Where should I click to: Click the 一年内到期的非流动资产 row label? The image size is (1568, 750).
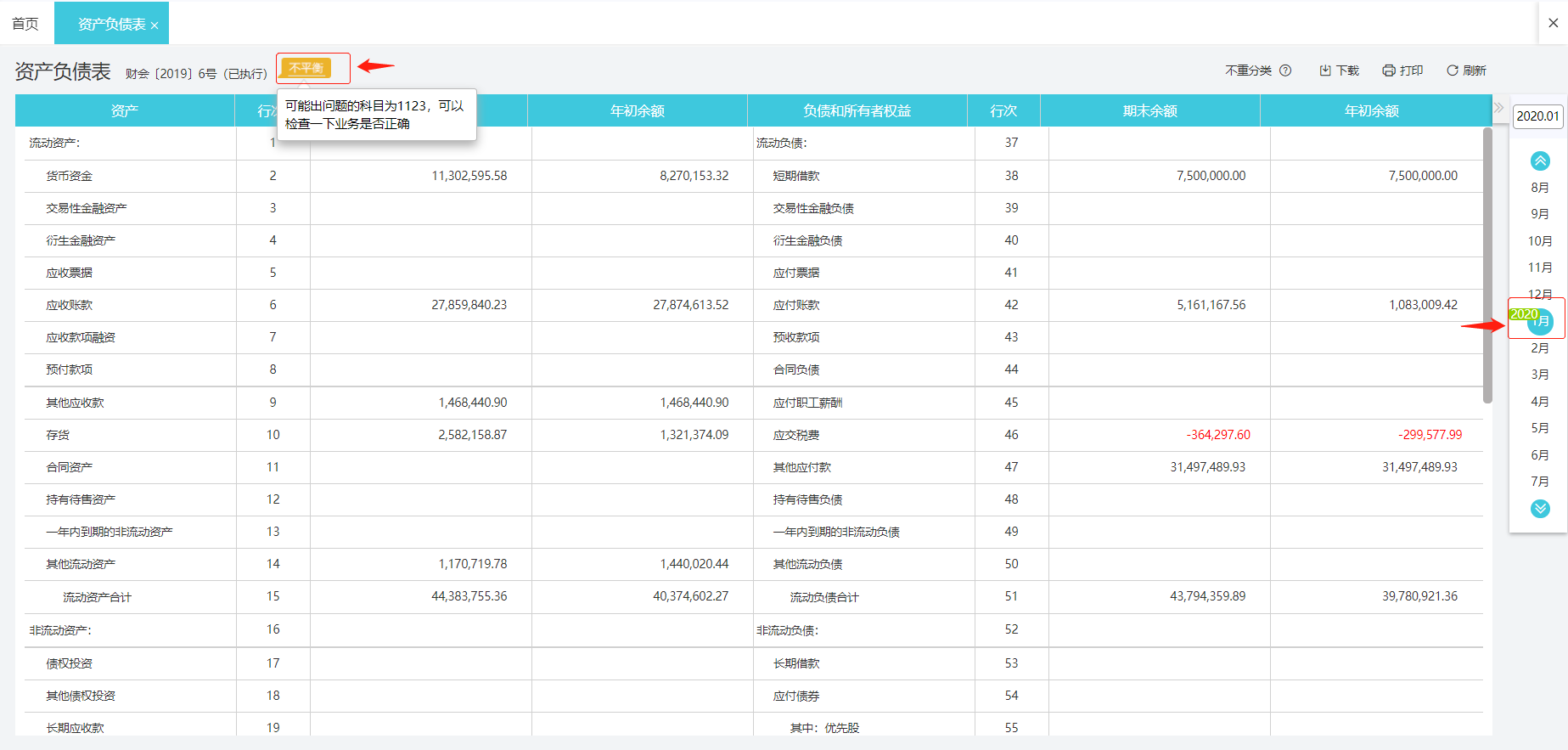click(x=110, y=532)
